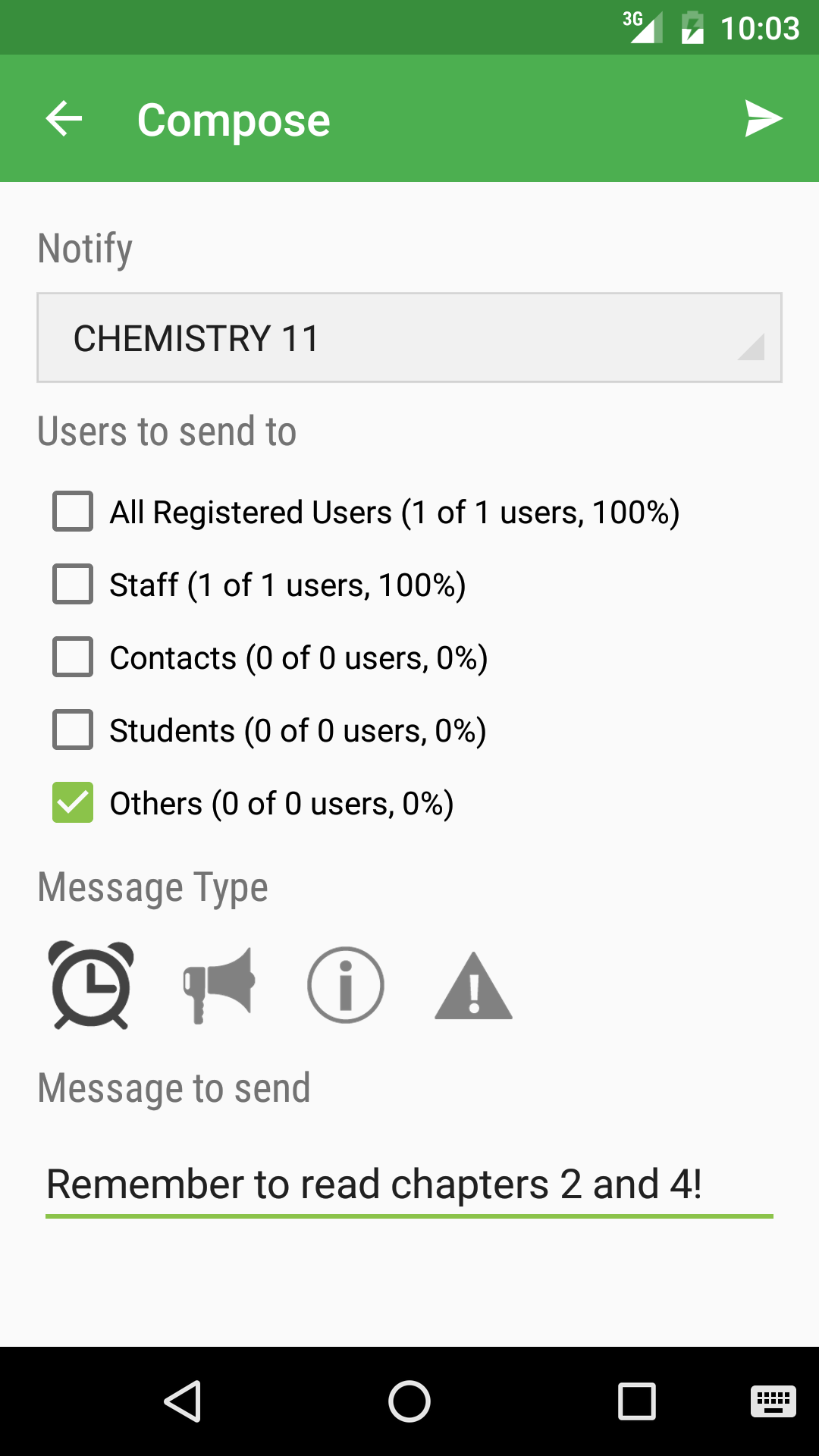
Task: Go back using the header arrow
Action: pyautogui.click(x=64, y=119)
